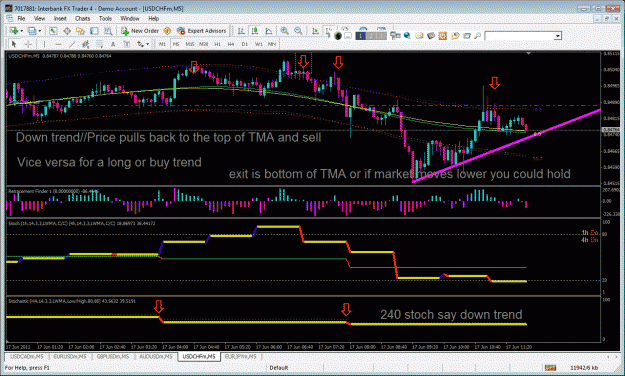Open the Data Window crosshair icon
Screen dimensions: 625x376
pos(67,31)
